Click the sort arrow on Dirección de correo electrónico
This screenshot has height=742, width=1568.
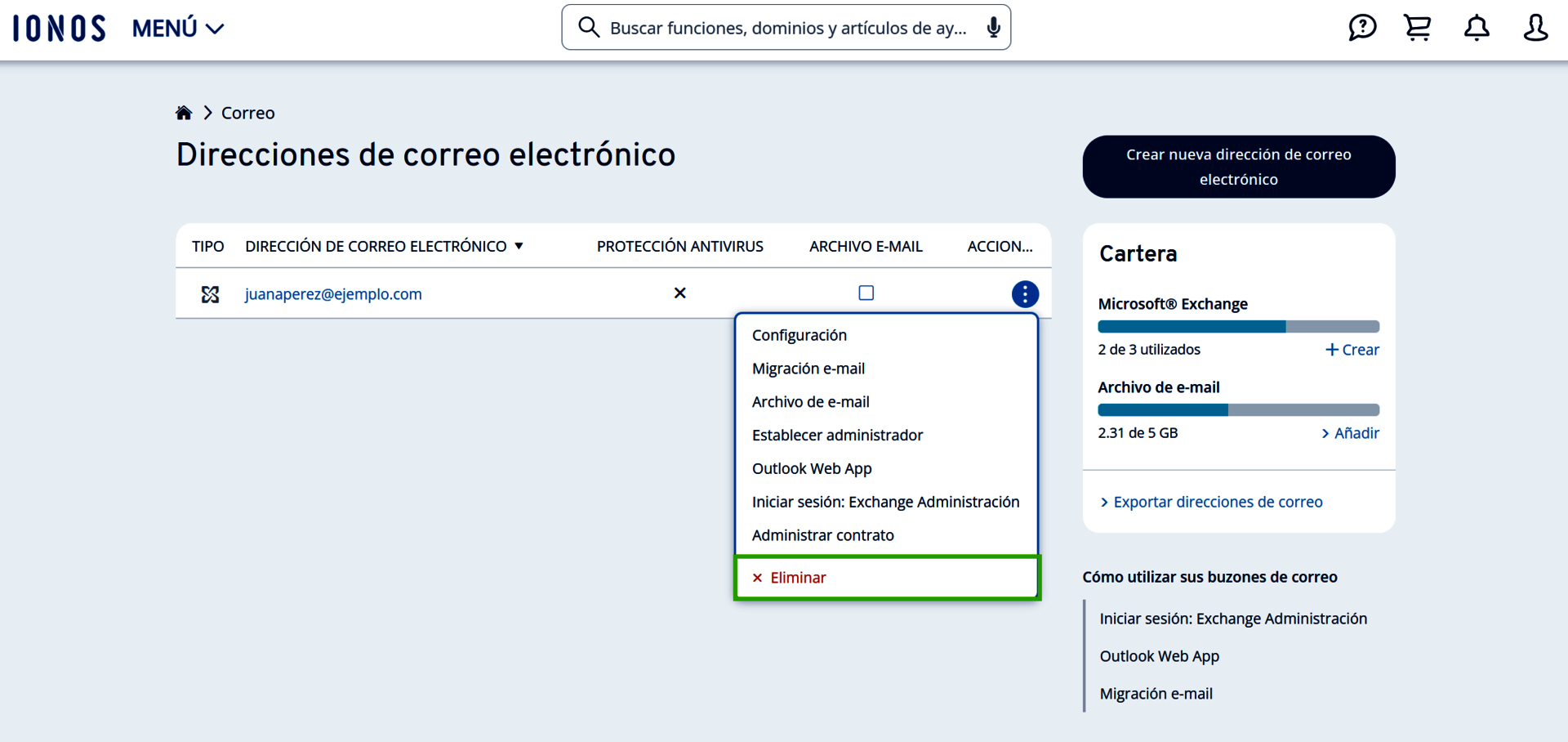click(x=519, y=245)
